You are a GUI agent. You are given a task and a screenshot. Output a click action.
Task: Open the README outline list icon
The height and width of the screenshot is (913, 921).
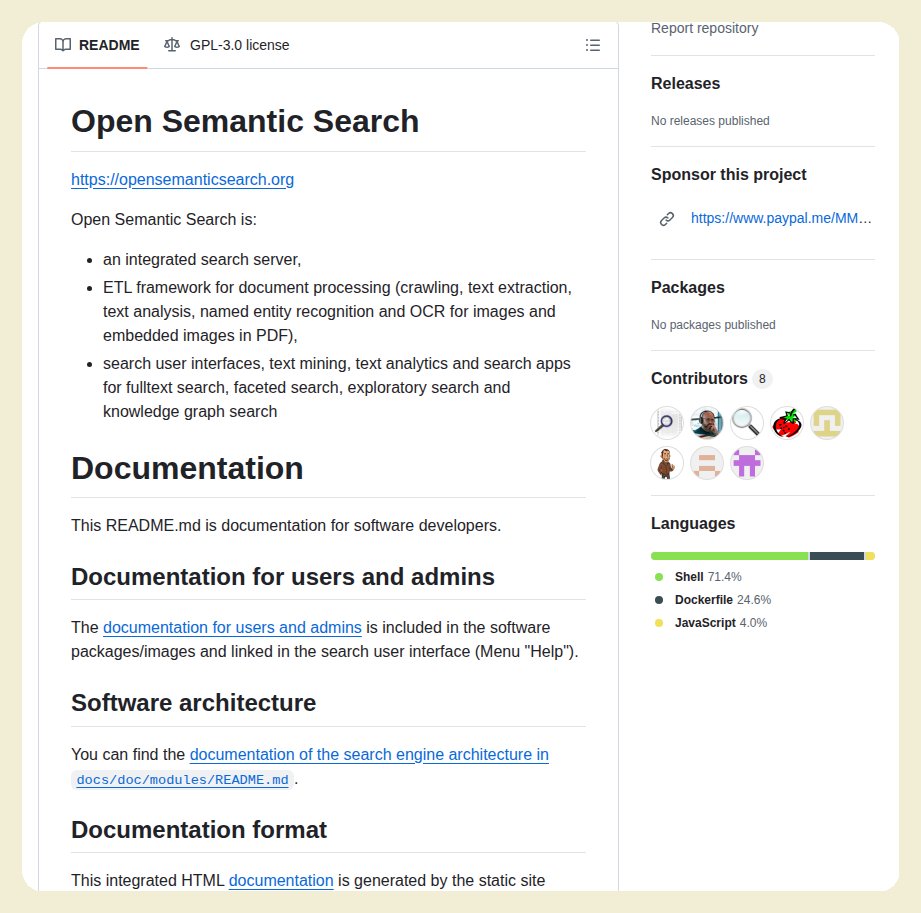(x=593, y=45)
